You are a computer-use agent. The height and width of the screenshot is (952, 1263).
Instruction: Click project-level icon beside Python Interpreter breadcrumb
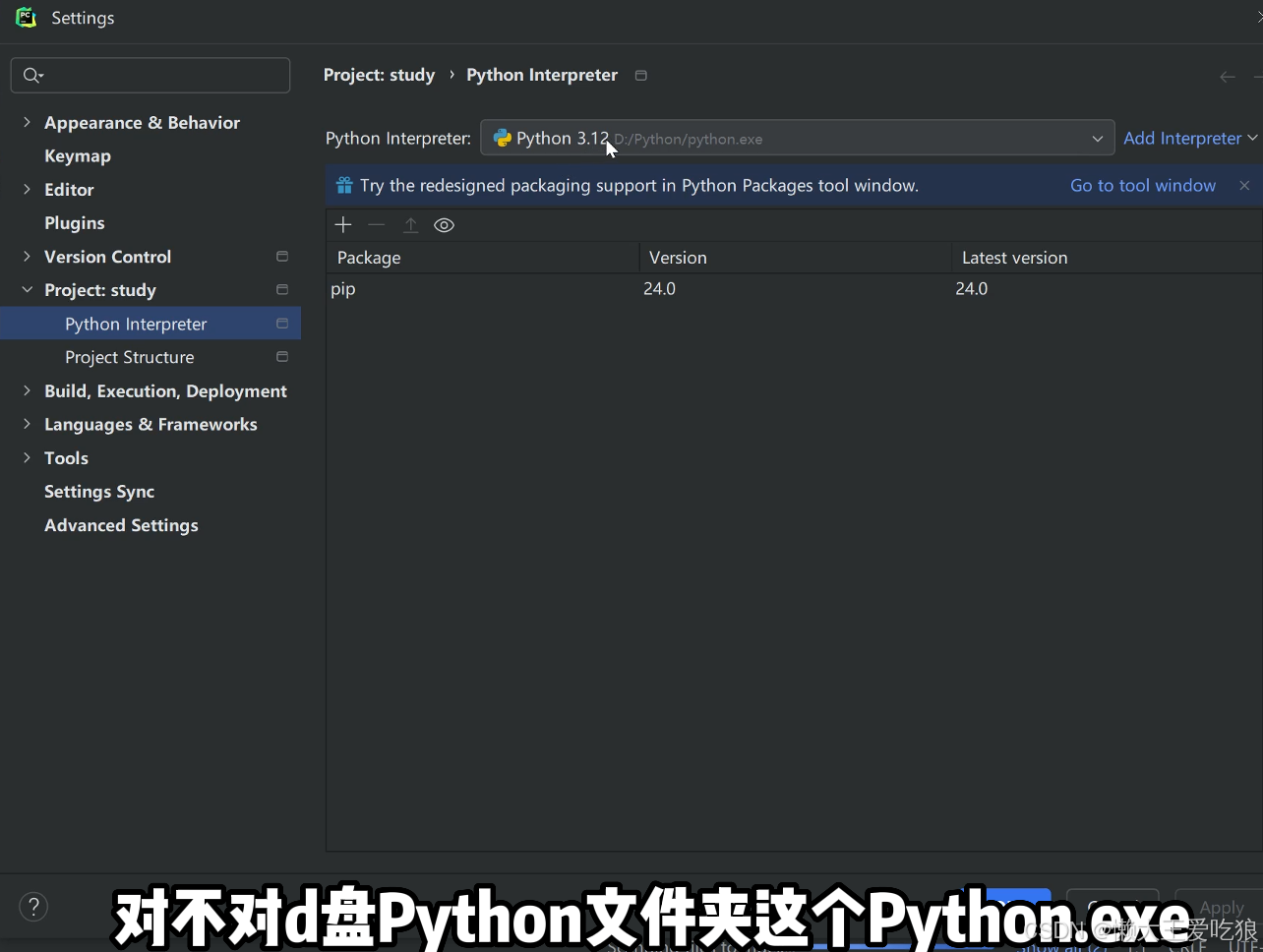point(641,75)
